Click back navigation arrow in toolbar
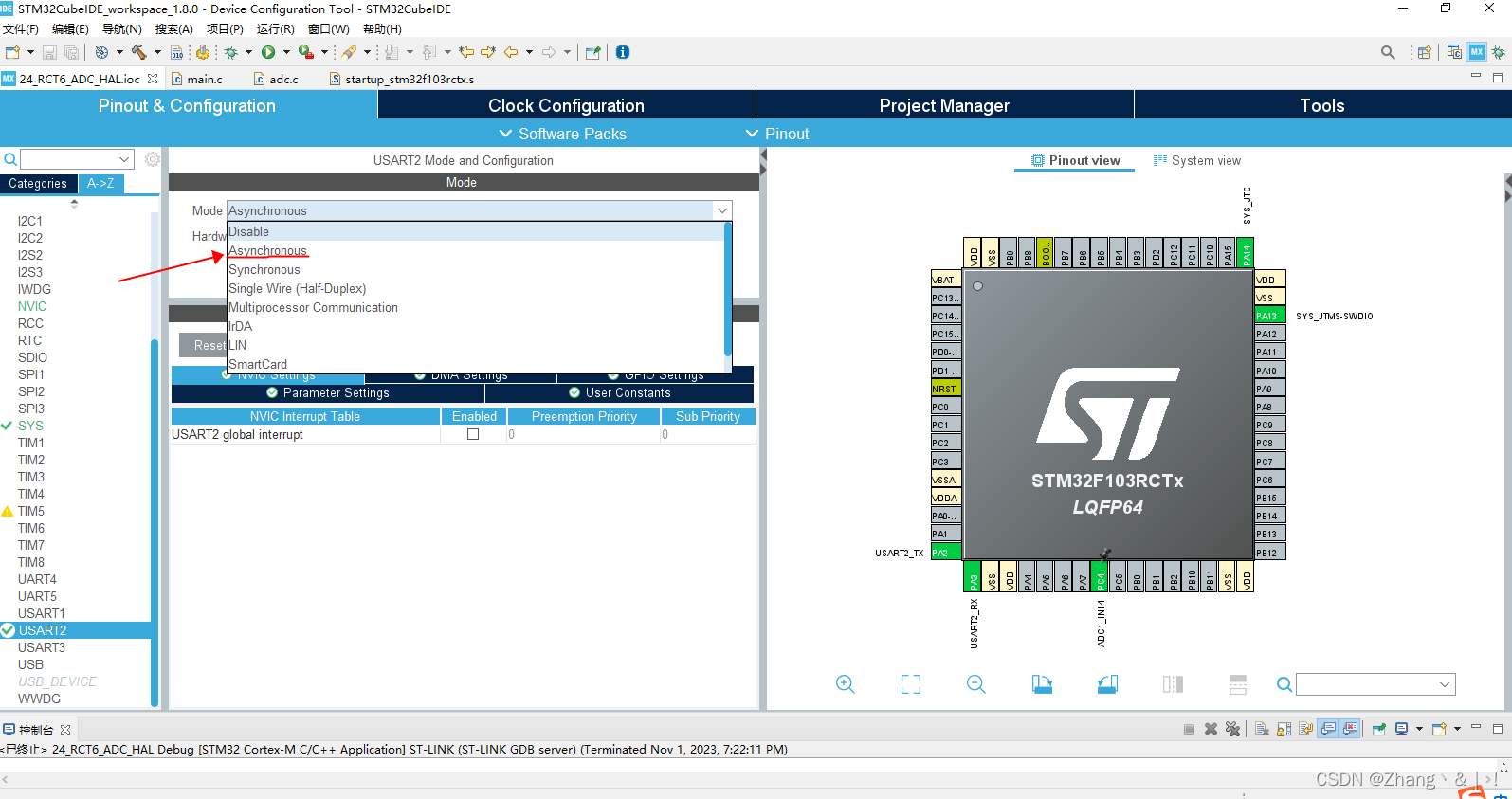This screenshot has height=799, width=1512. point(511,52)
